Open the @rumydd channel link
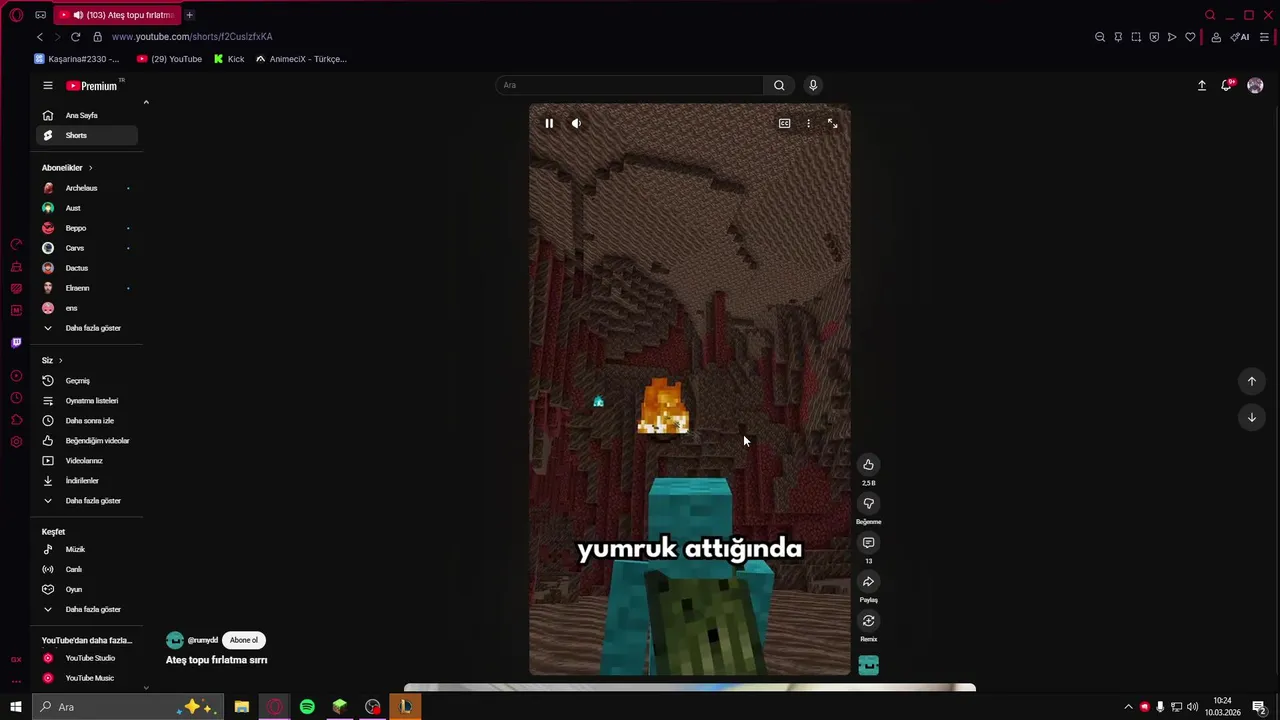Image resolution: width=1280 pixels, height=720 pixels. pos(202,640)
